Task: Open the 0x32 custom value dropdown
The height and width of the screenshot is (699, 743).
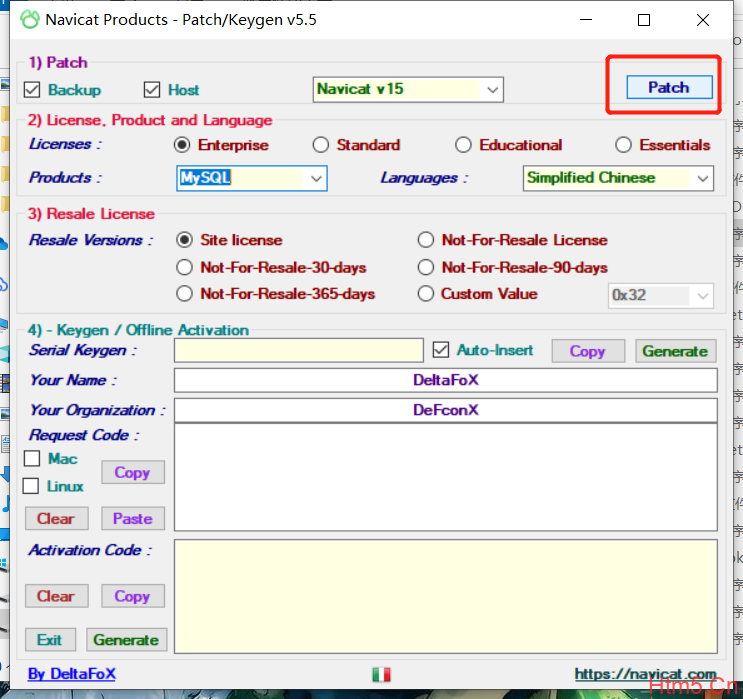Action: 703,296
